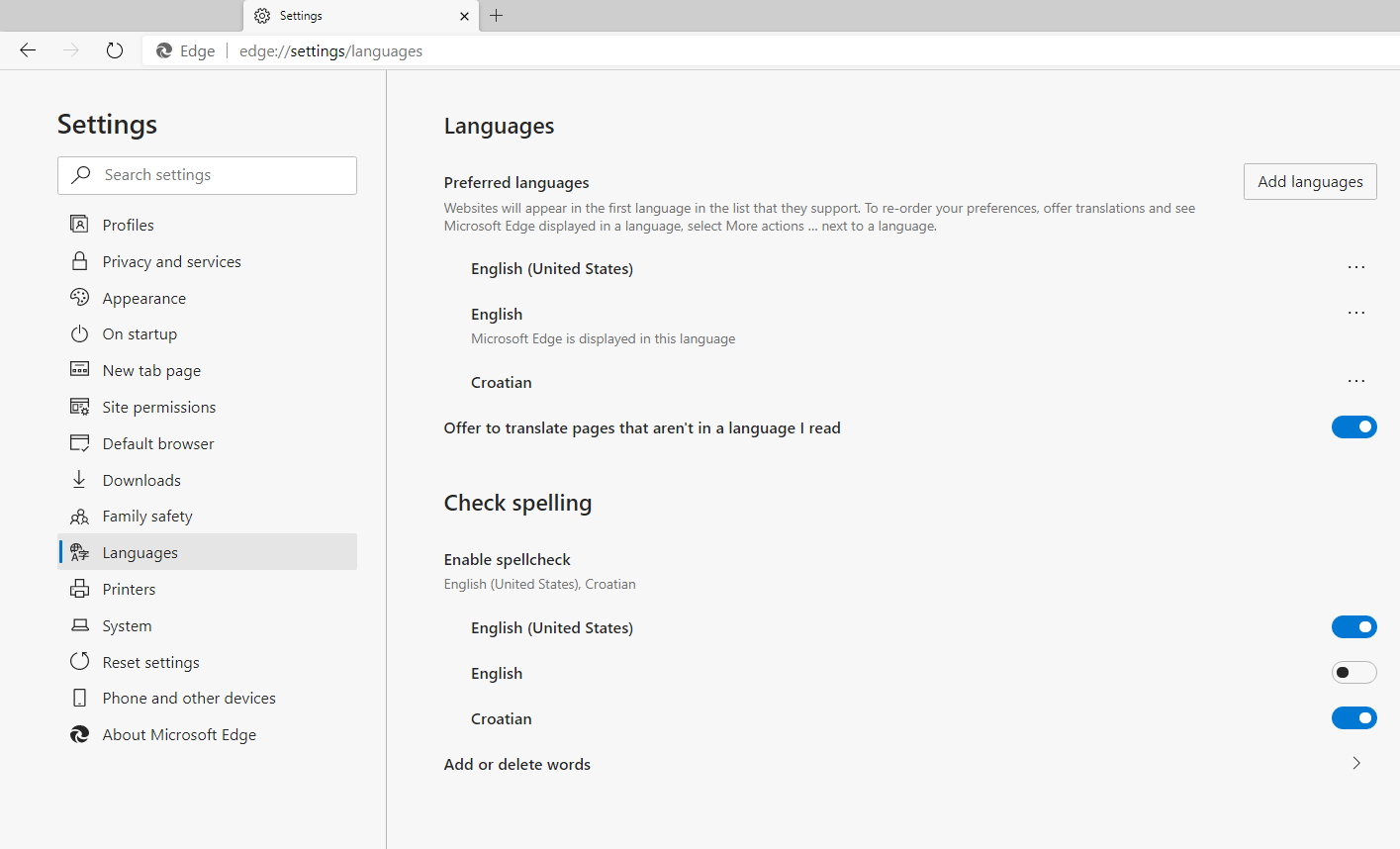Viewport: 1400px width, 849px height.
Task: Click the Settings tab gear icon
Action: tap(262, 16)
